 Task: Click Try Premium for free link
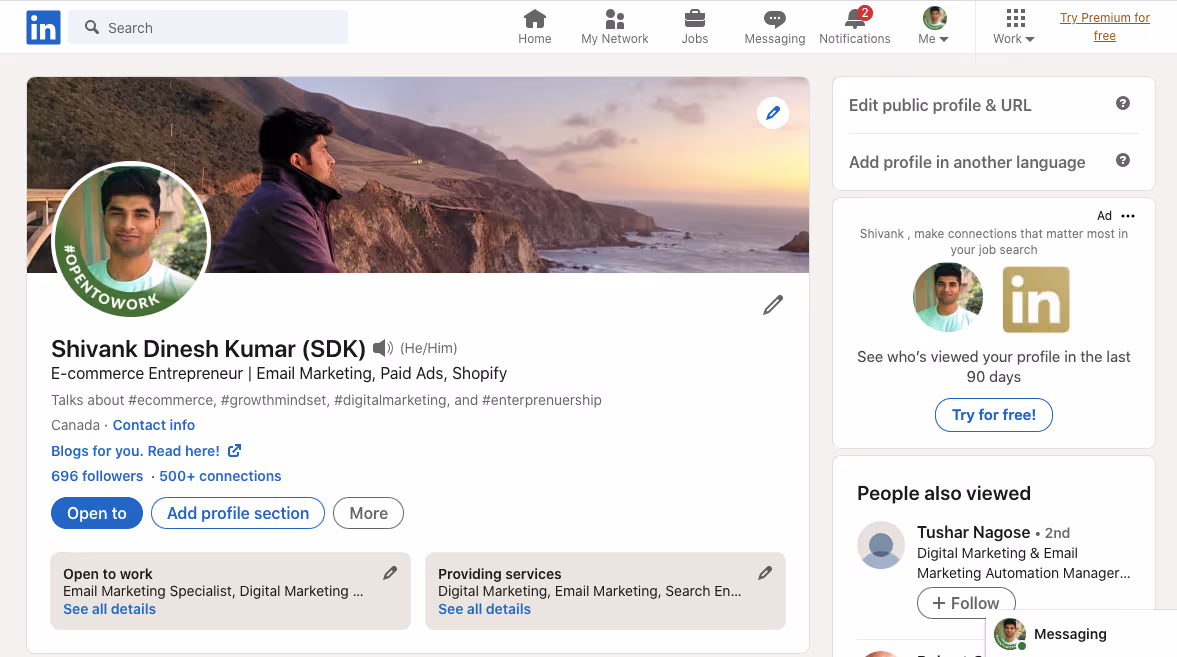[x=1104, y=26]
